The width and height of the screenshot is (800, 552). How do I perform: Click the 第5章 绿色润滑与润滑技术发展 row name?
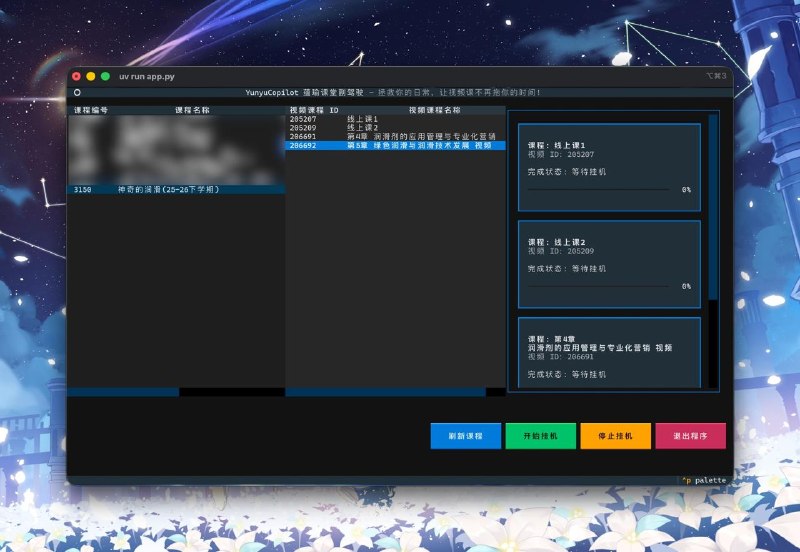click(419, 145)
